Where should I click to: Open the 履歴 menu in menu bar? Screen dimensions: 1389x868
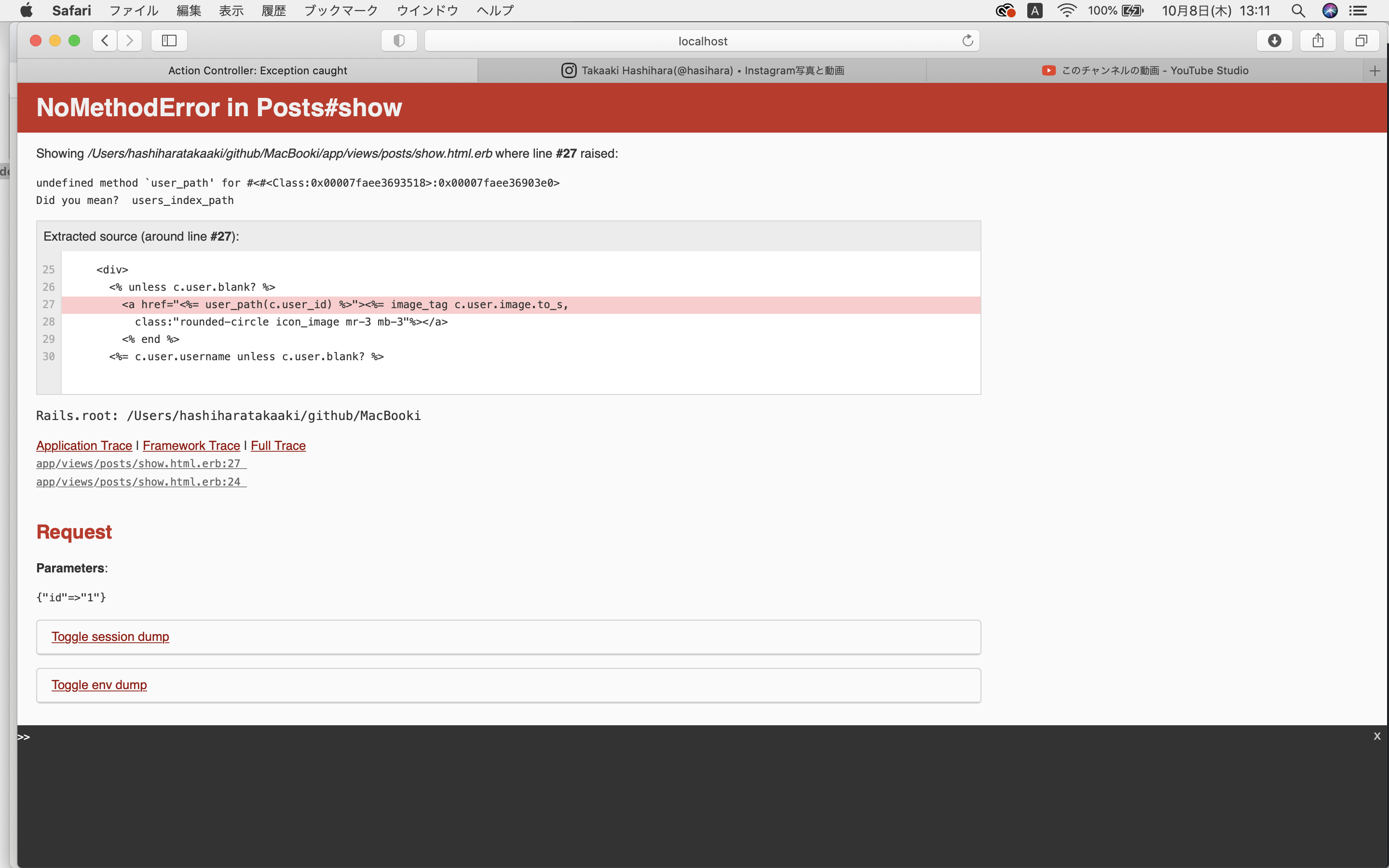[x=273, y=10]
